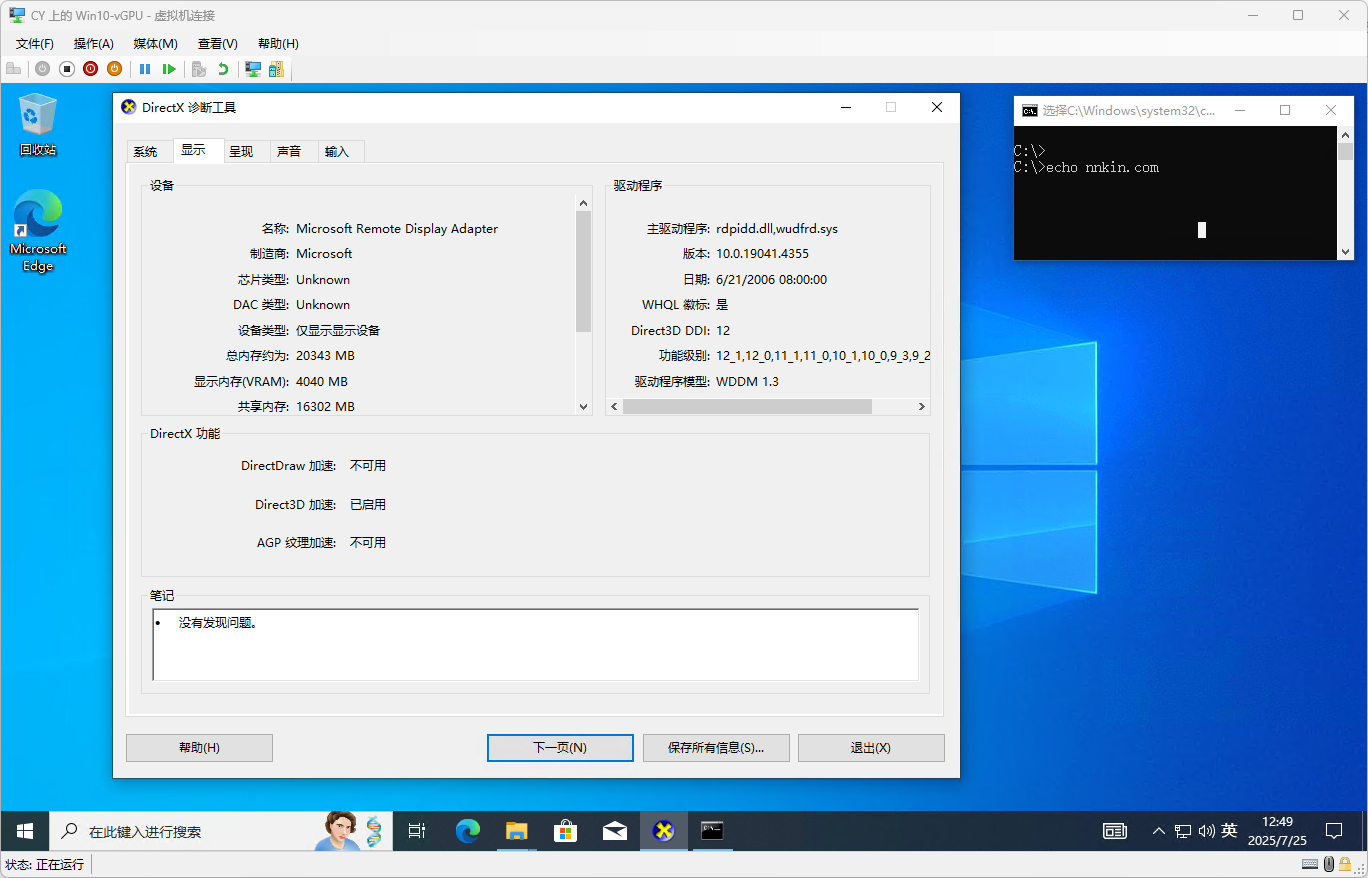Revert checkpoint using green undo arrow icon
Image resolution: width=1368 pixels, height=878 pixels.
click(223, 69)
